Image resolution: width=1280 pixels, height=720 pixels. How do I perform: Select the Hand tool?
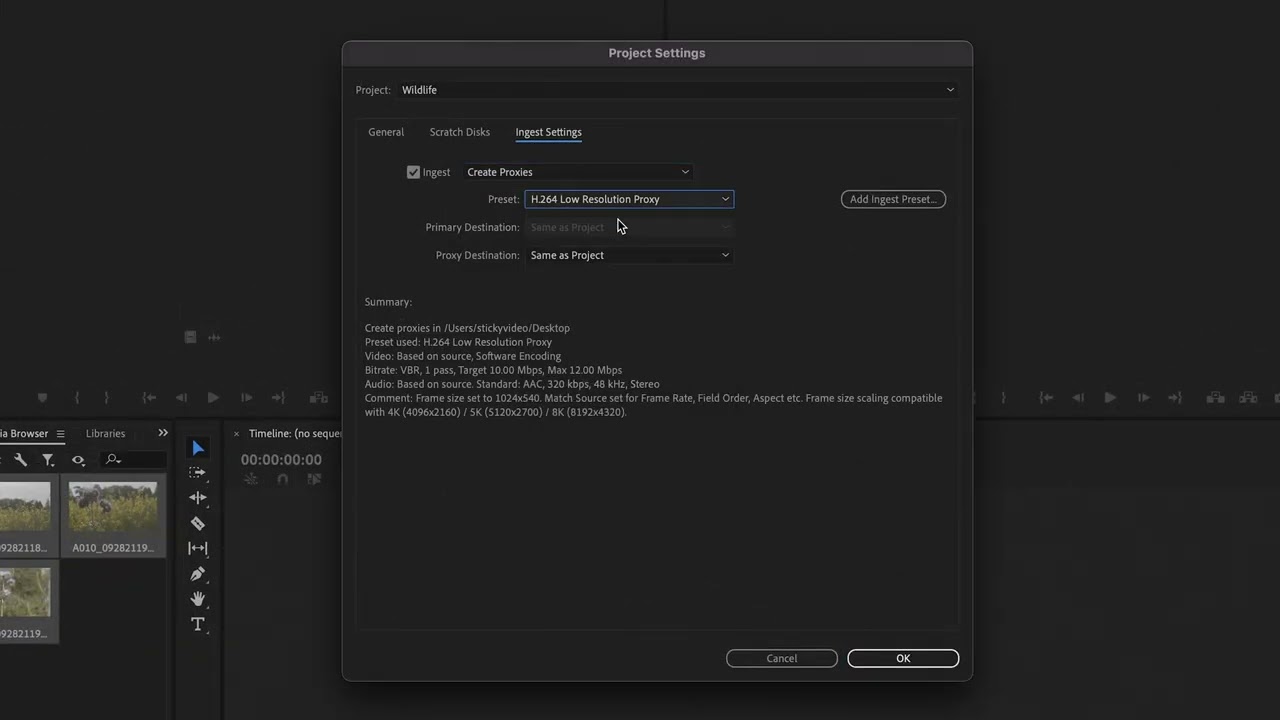(198, 599)
